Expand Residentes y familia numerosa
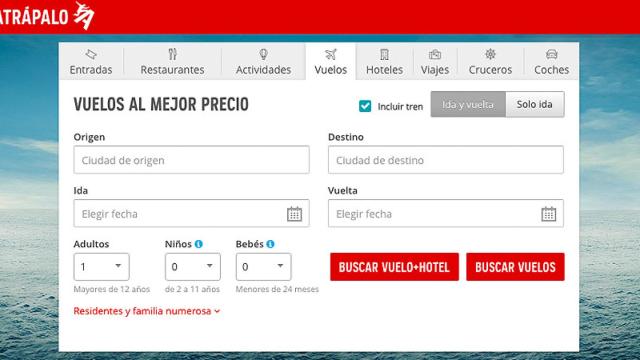The width and height of the screenshot is (640, 360). 147,311
